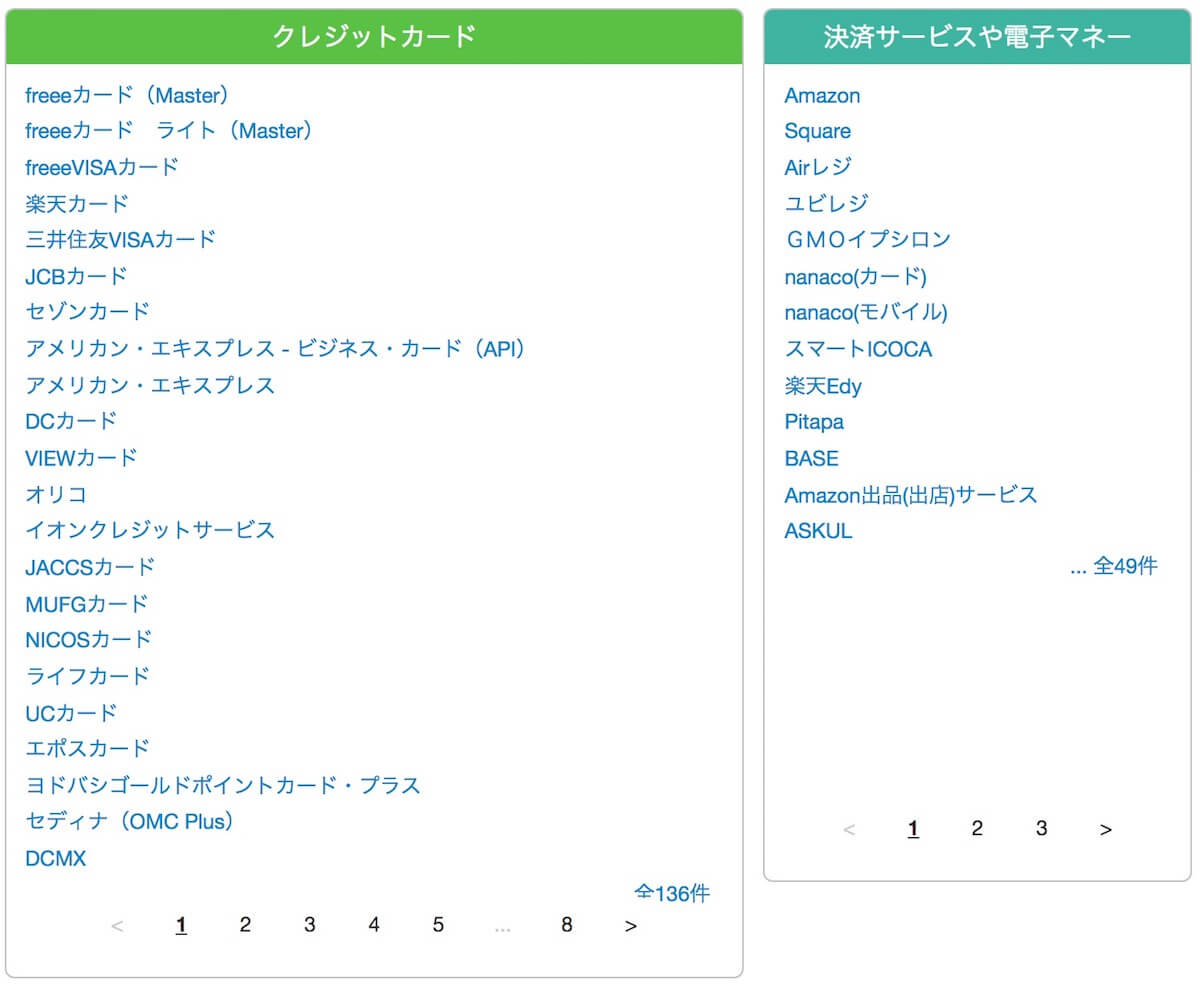The height and width of the screenshot is (988, 1200).
Task: Go to credit card page 4
Action: click(374, 925)
